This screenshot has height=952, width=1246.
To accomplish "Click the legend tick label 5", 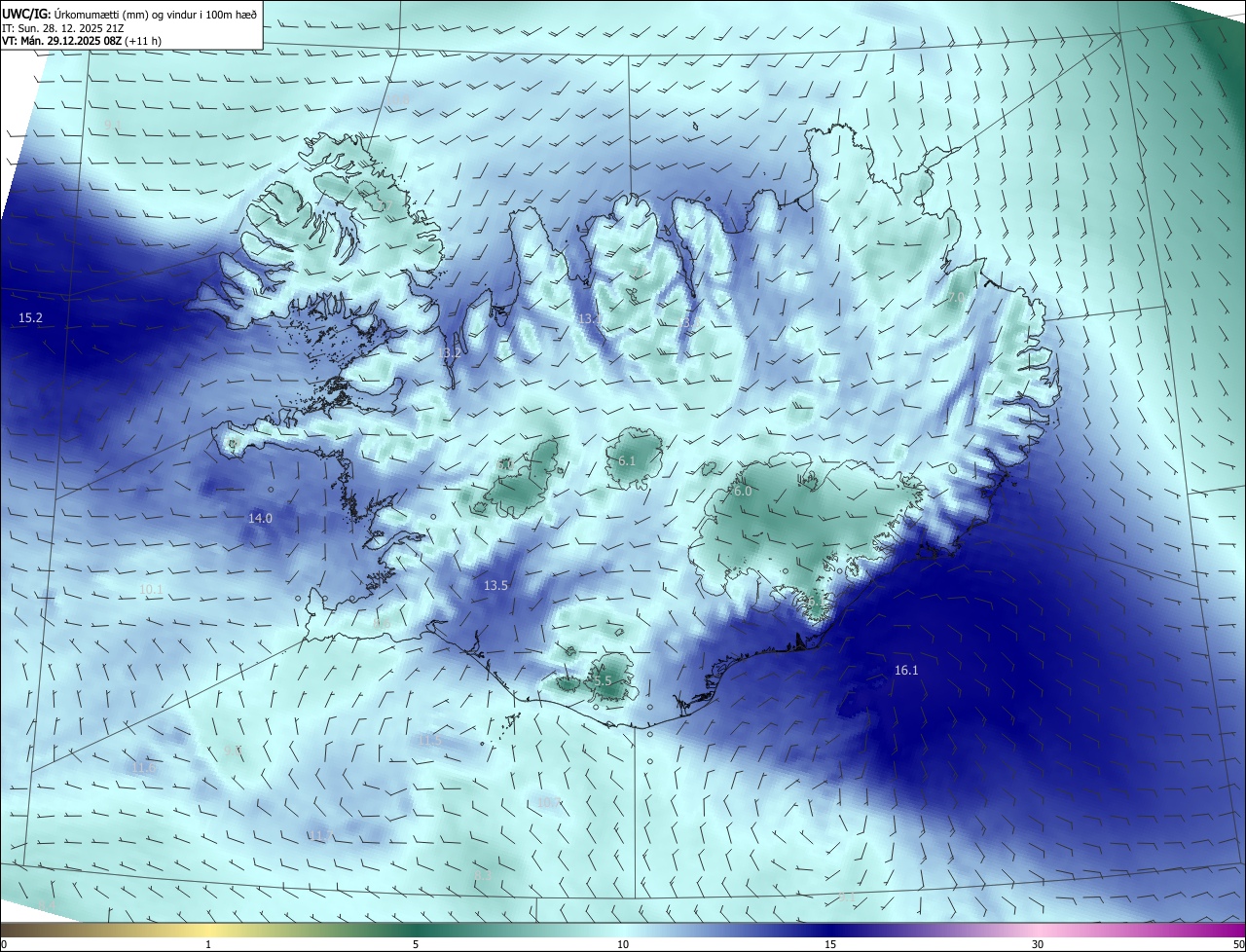I will (416, 945).
